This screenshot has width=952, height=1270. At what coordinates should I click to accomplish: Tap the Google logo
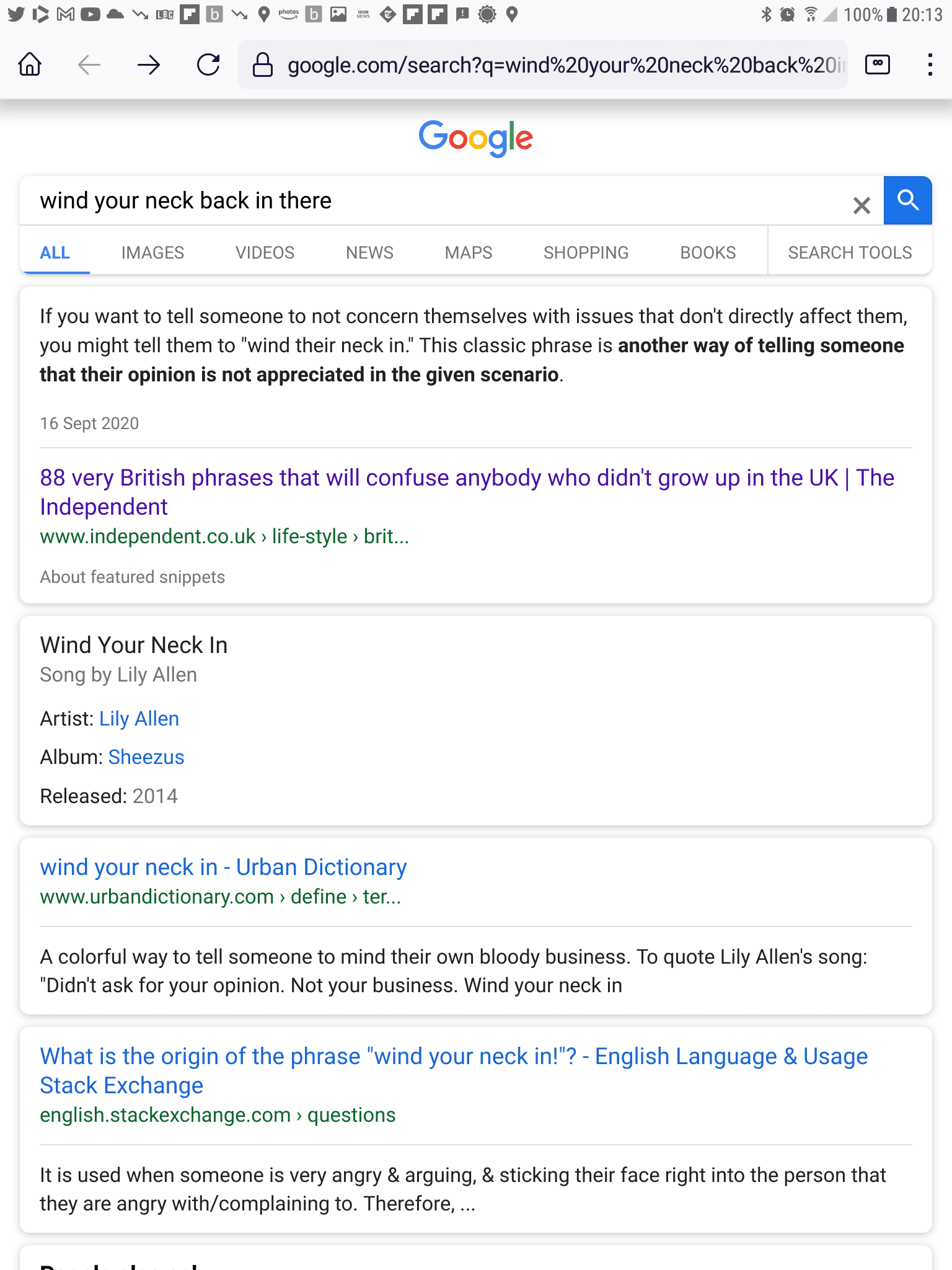pyautogui.click(x=475, y=138)
